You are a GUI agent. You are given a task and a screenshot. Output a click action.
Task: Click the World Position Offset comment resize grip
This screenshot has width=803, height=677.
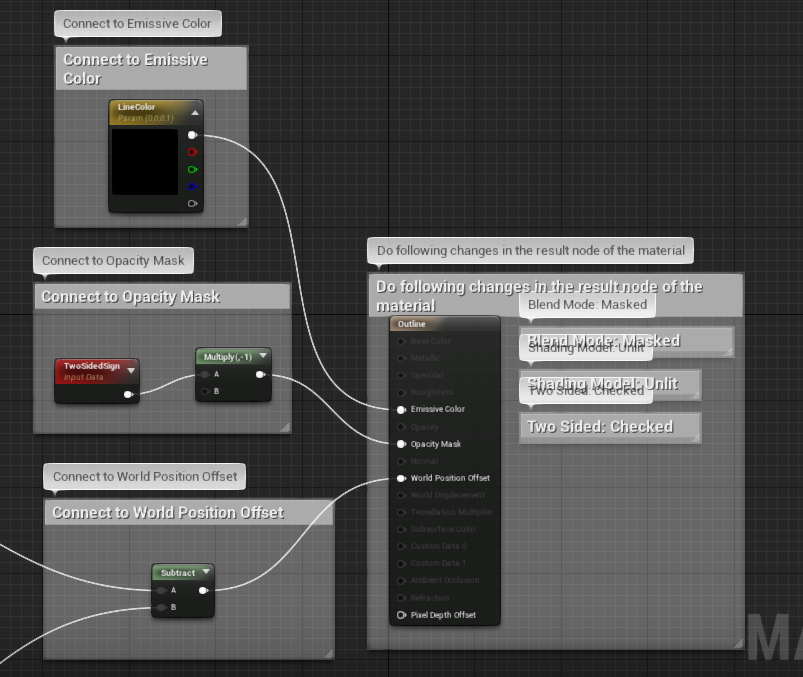coord(328,654)
